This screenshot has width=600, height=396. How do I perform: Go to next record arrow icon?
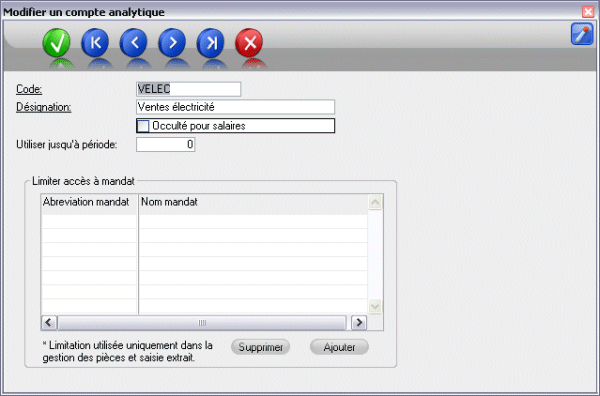172,43
